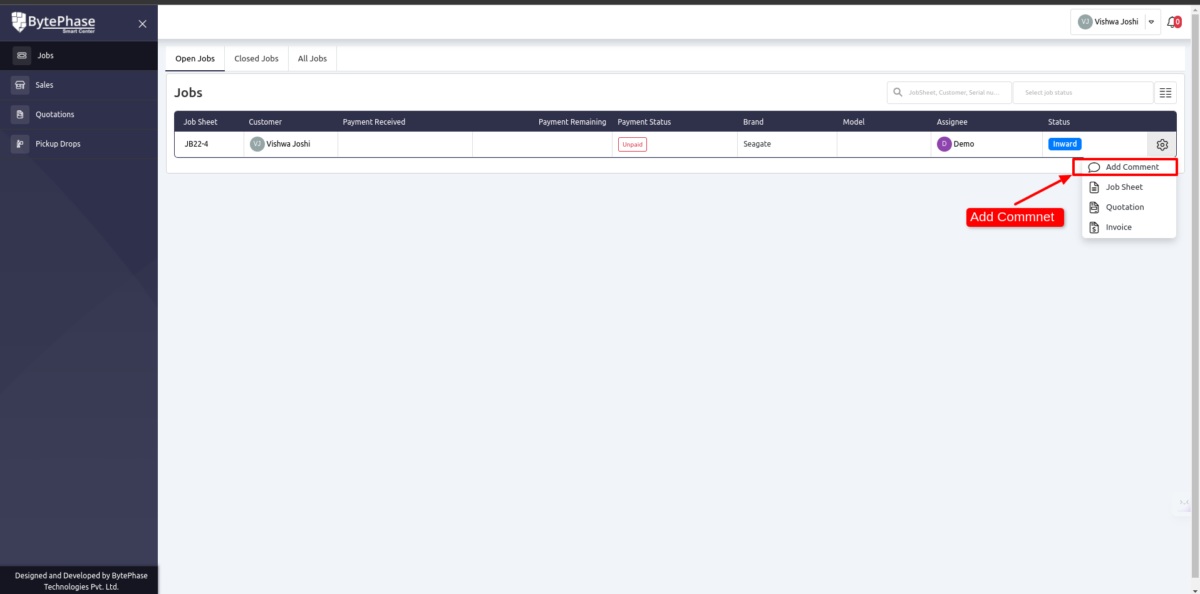Image resolution: width=1200 pixels, height=594 pixels.
Task: Open the Select job status dropdown
Action: point(1082,93)
